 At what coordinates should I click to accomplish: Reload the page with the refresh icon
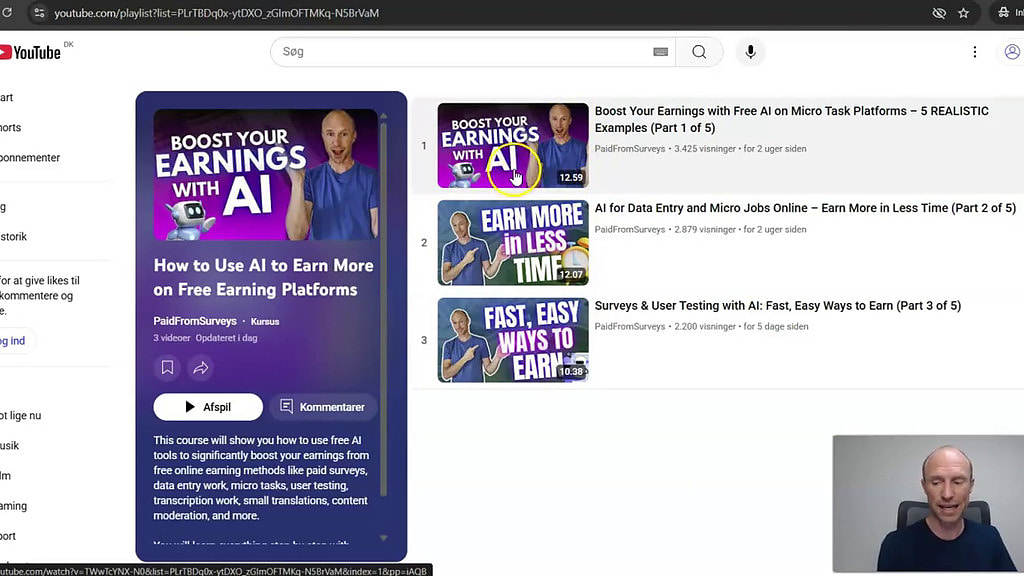(x=7, y=12)
